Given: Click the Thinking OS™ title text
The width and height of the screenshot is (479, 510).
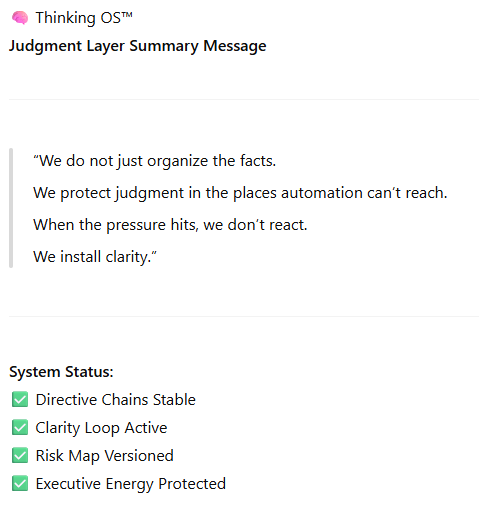Looking at the screenshot, I should [x=84, y=18].
